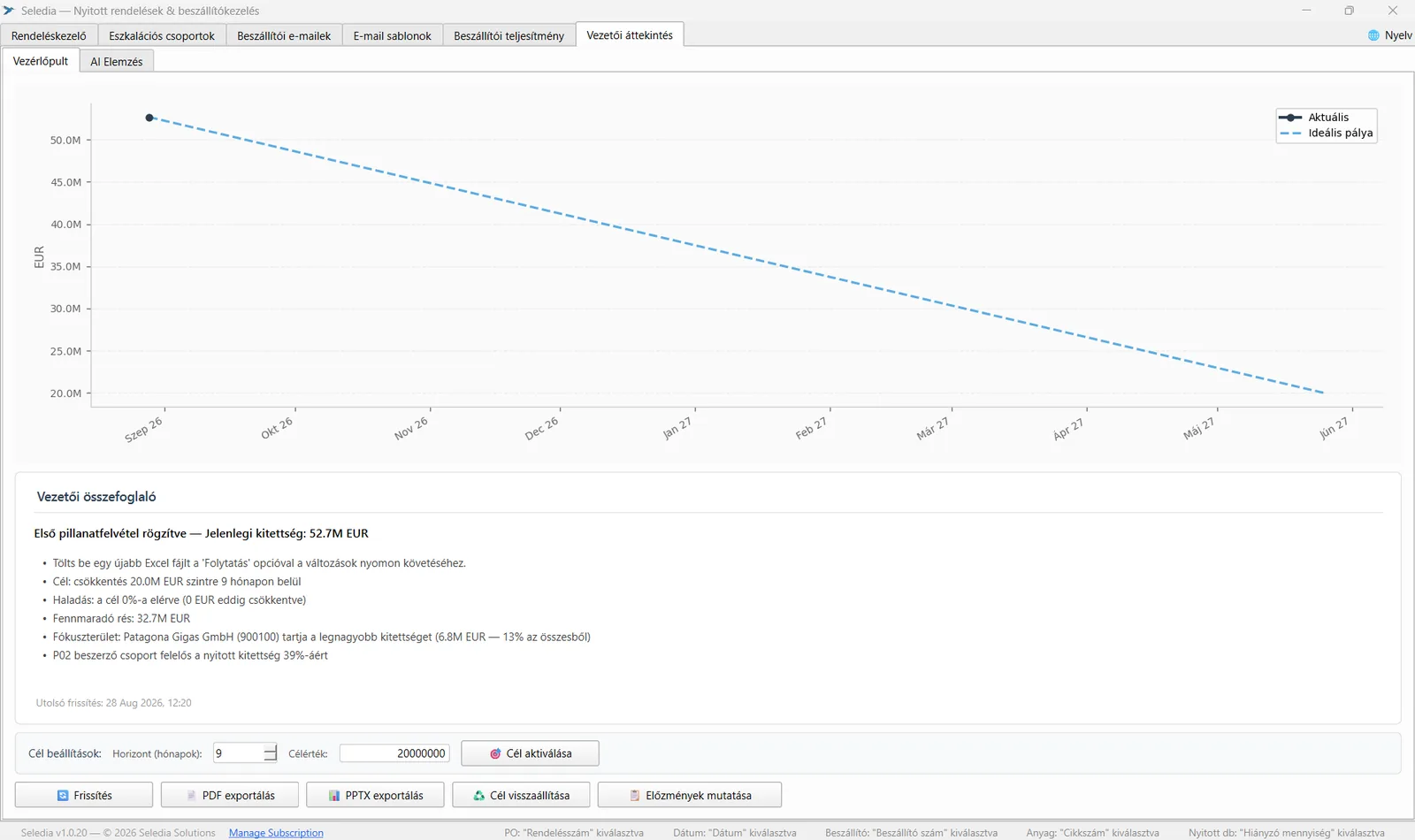The width and height of the screenshot is (1415, 840).
Task: Click the document icon on PDF exportálás
Action: (x=191, y=796)
